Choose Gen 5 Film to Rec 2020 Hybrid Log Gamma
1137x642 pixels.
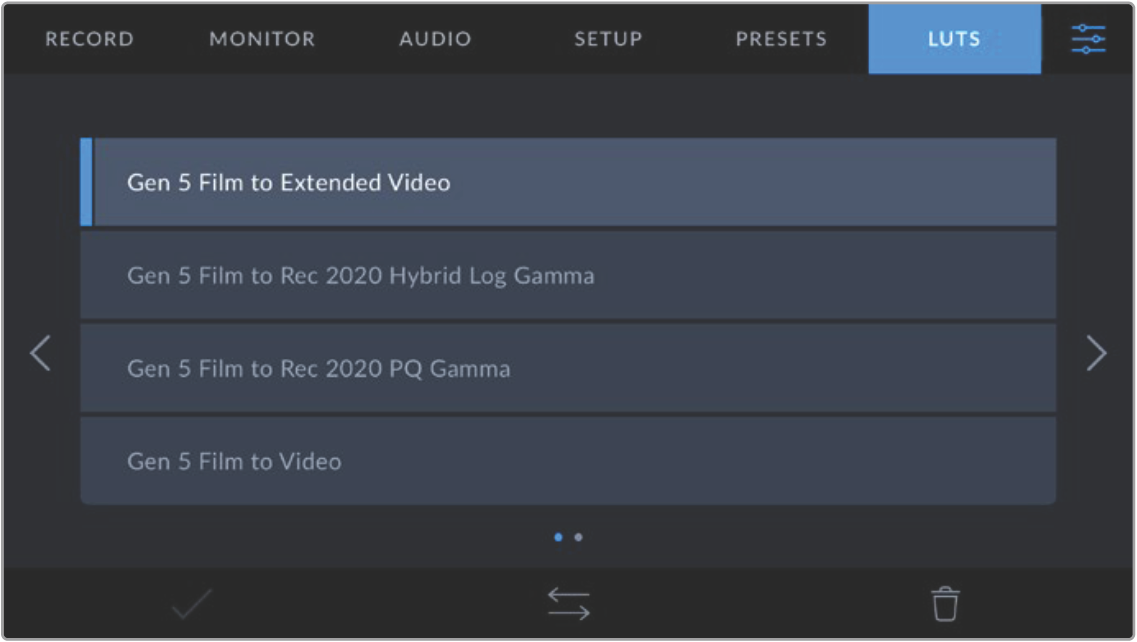(x=568, y=276)
